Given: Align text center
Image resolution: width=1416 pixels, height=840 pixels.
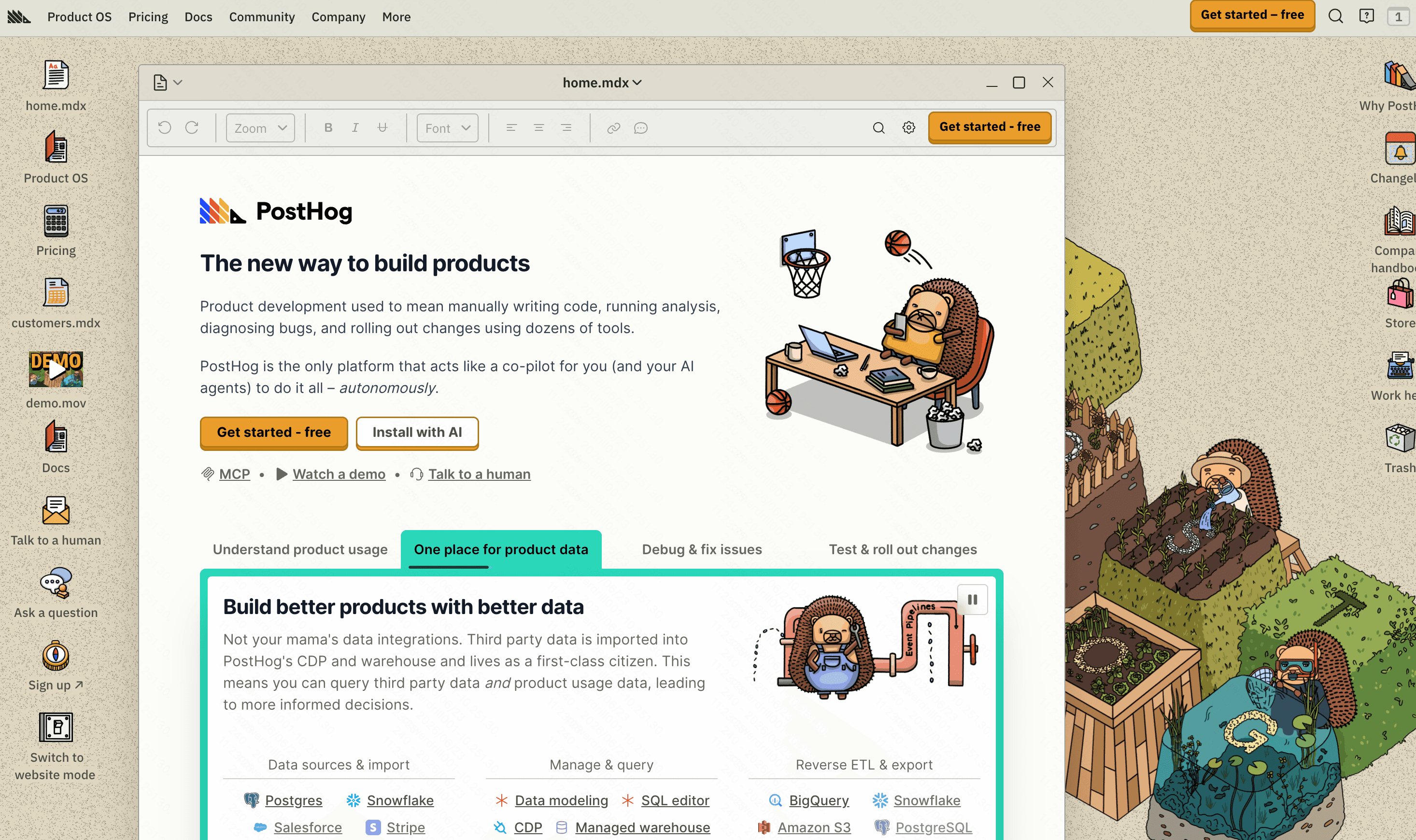Looking at the screenshot, I should point(538,128).
